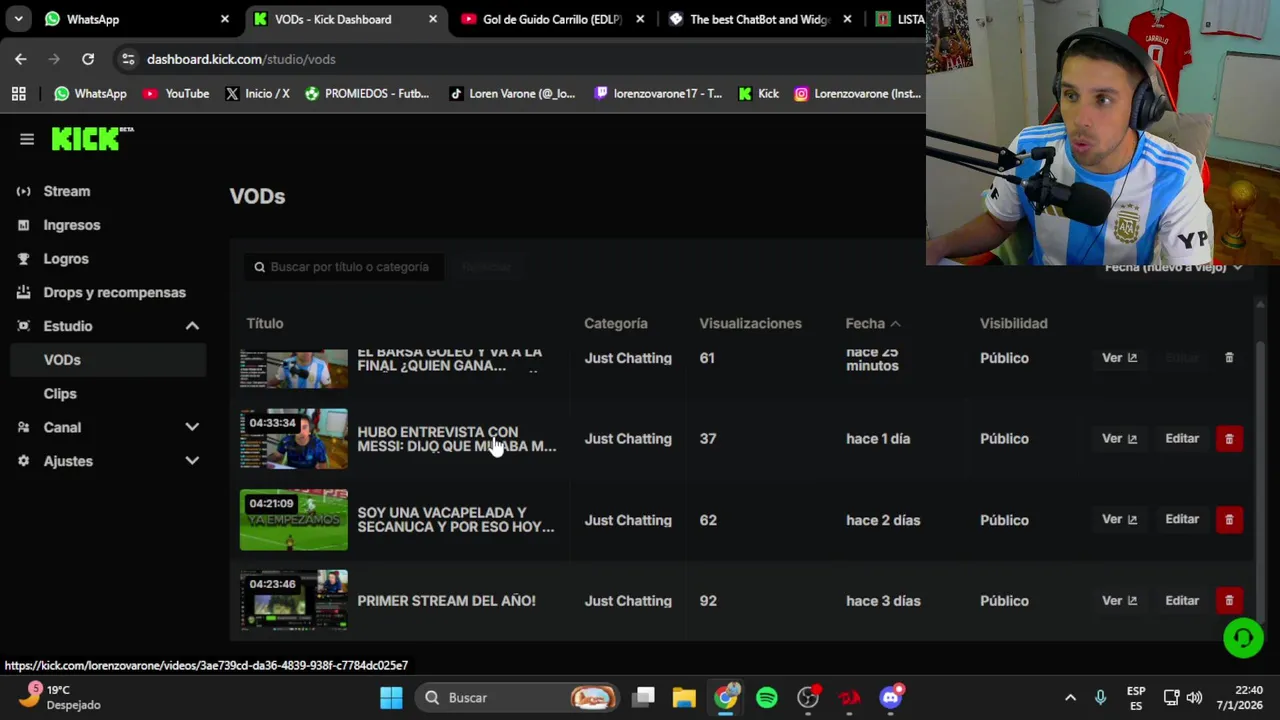Show hidden tray icons chevron
The width and height of the screenshot is (1280, 720).
pos(1070,697)
